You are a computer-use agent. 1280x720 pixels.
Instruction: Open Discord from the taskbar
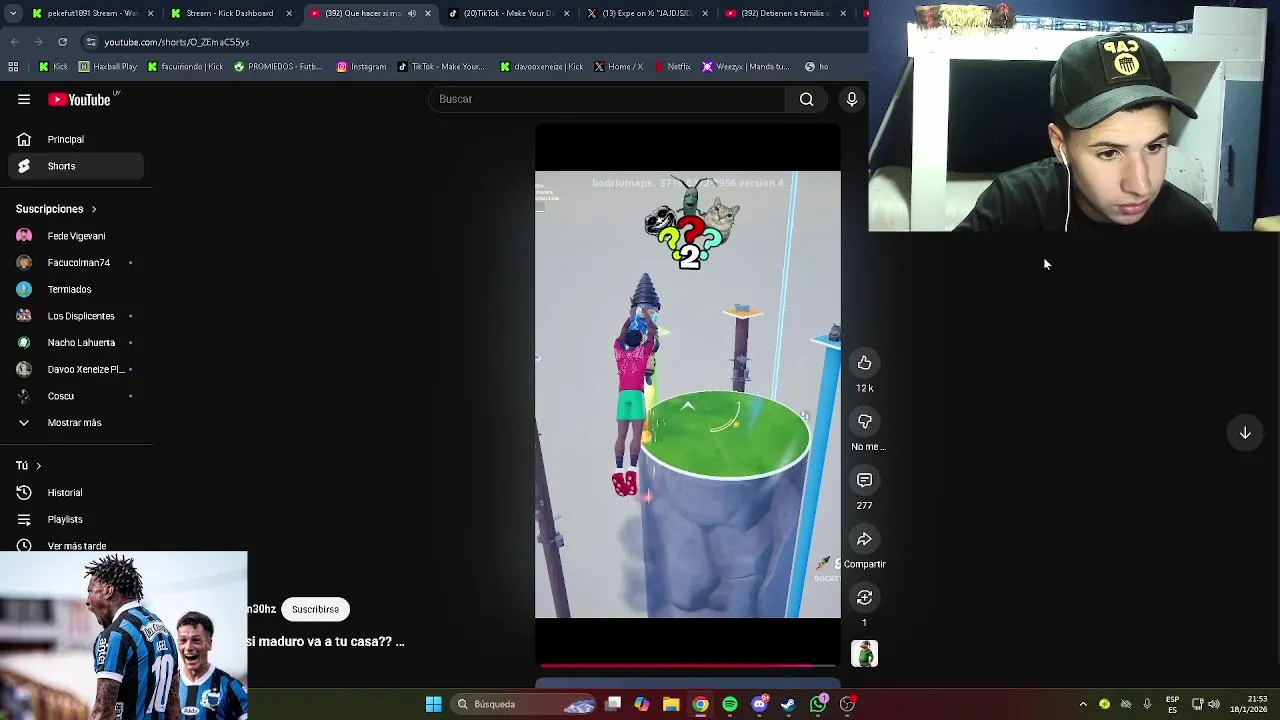(759, 704)
